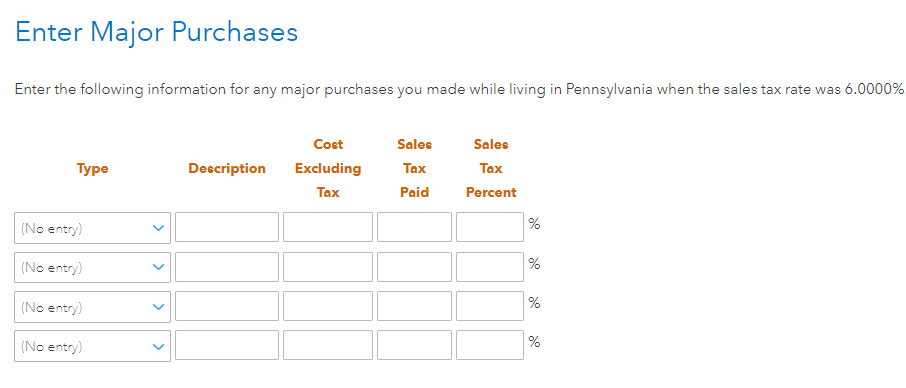Viewport: 906px width, 388px height.
Task: Focus the second row Sales Tax Paid field
Action: pyautogui.click(x=414, y=267)
